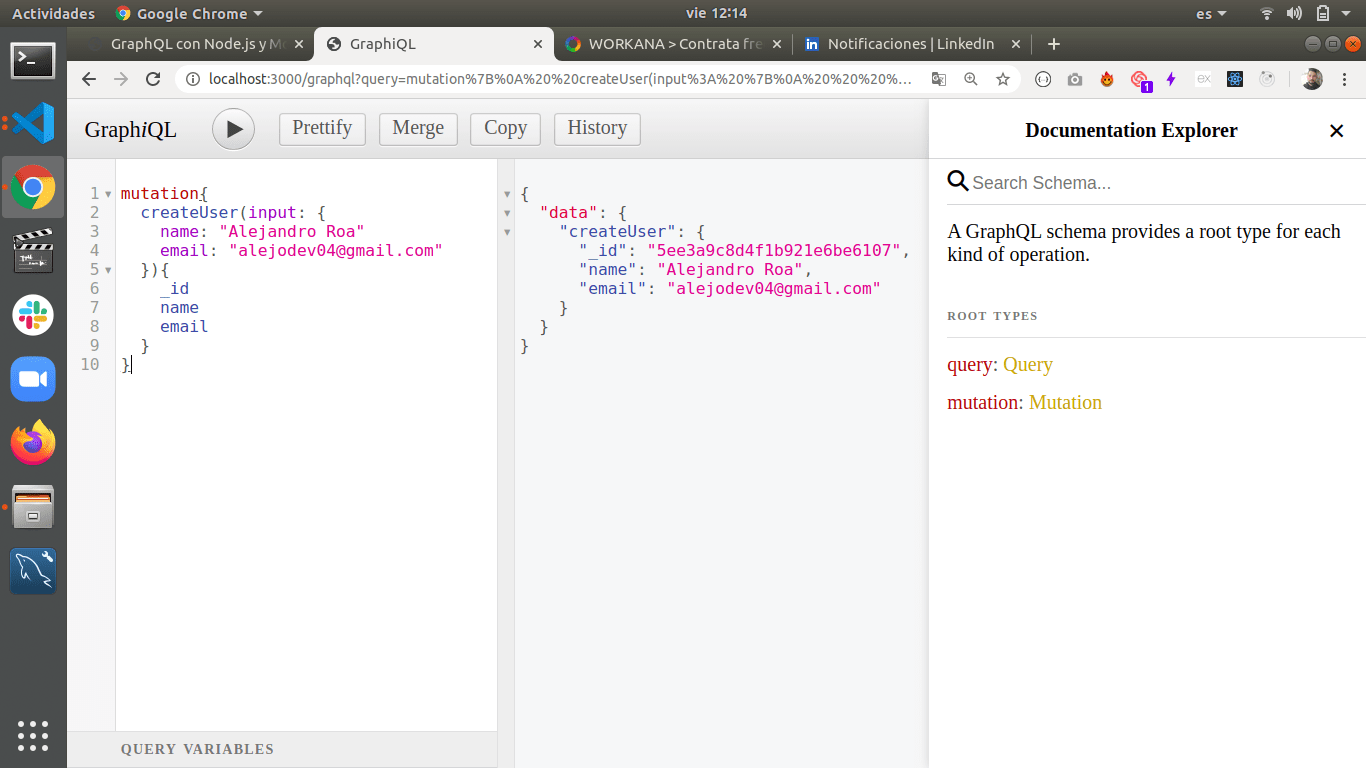This screenshot has width=1366, height=768.
Task: Click the Prettify button
Action: click(x=322, y=128)
